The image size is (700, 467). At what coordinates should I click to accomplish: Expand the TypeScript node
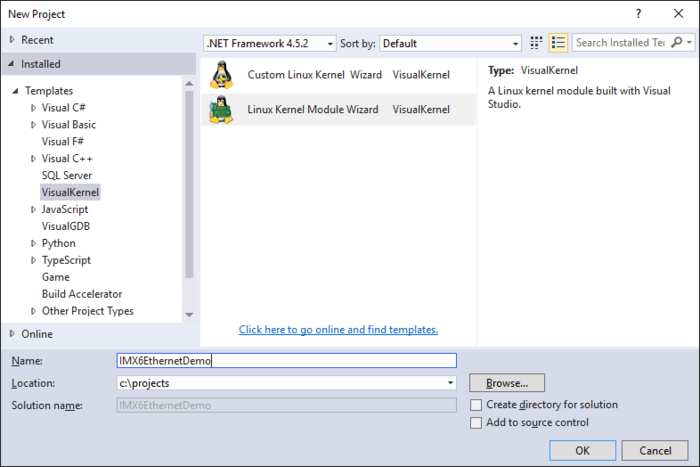point(33,260)
